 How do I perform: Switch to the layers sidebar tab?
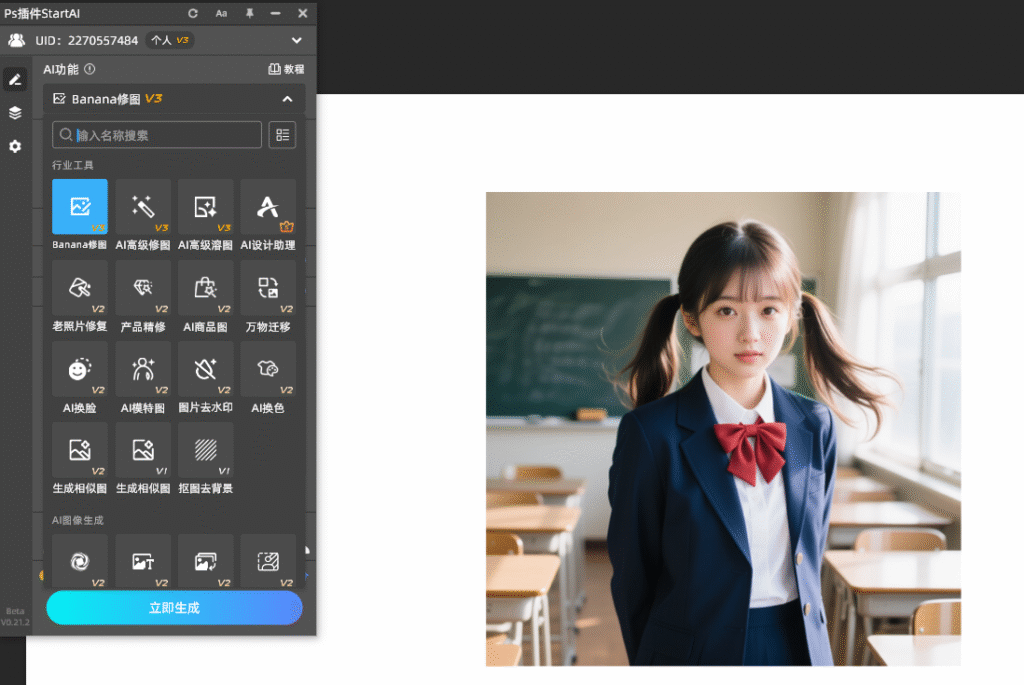(x=15, y=113)
